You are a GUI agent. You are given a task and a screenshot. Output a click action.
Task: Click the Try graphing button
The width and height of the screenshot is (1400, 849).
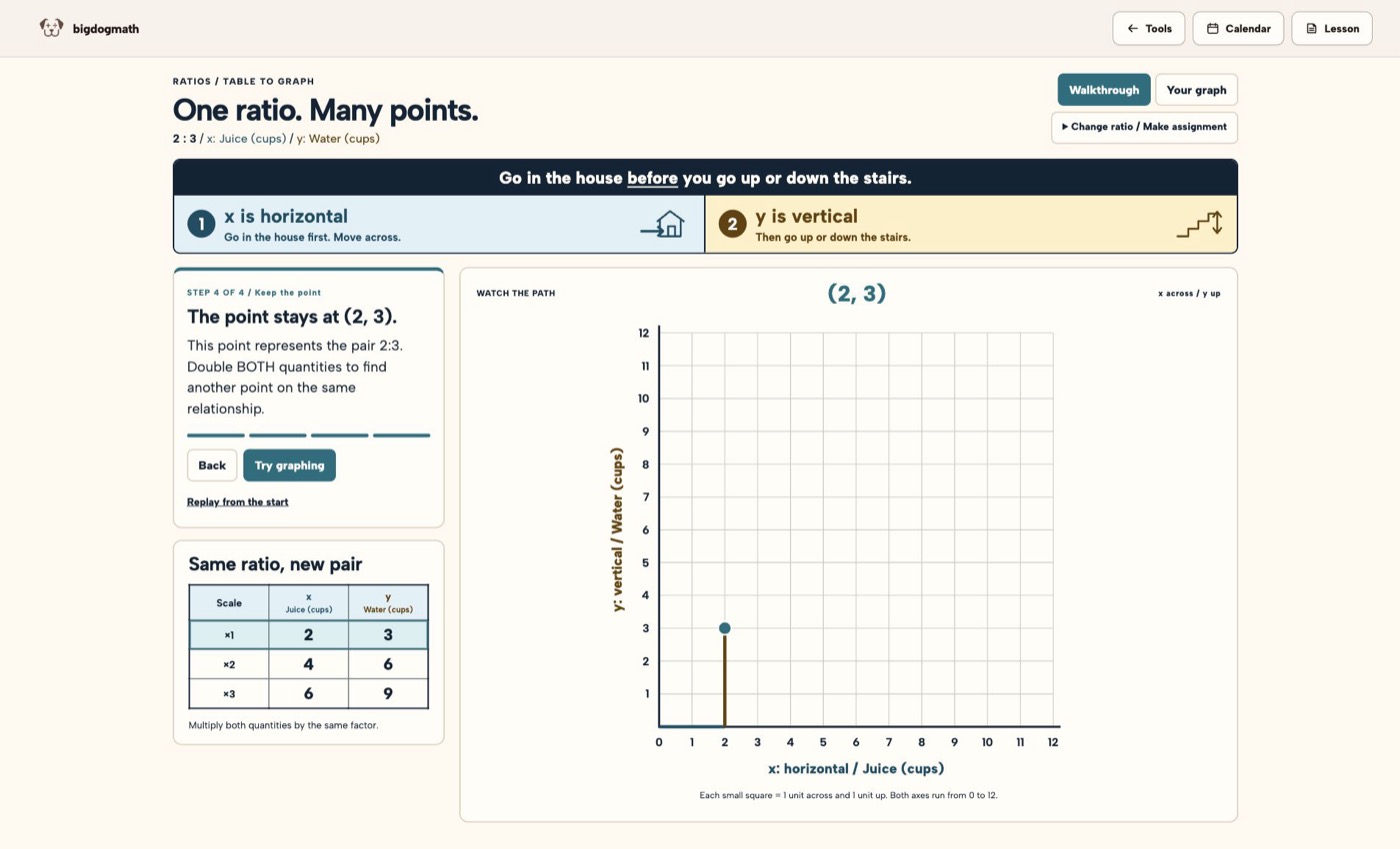click(289, 465)
